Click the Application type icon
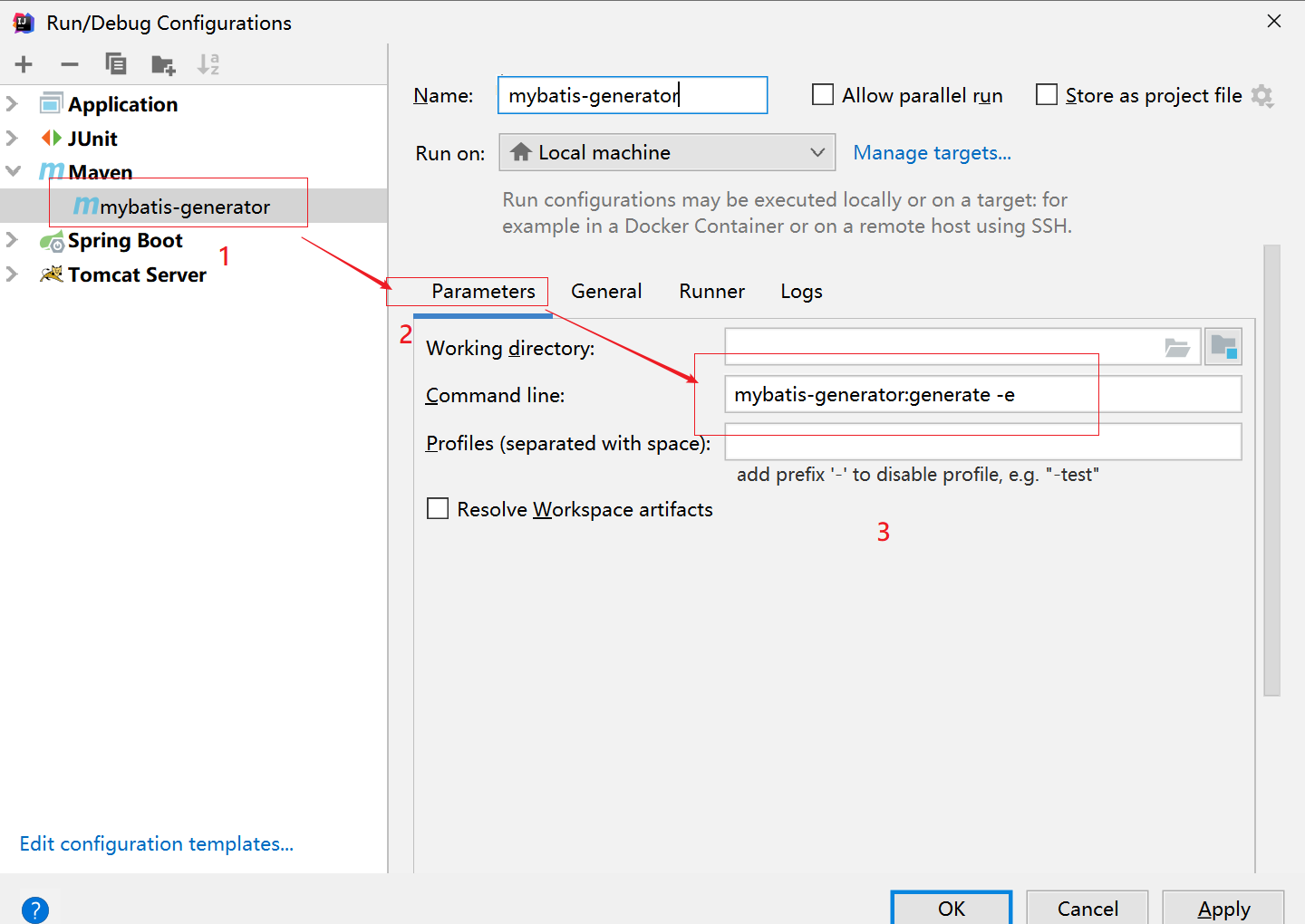This screenshot has height=924, width=1305. [52, 104]
